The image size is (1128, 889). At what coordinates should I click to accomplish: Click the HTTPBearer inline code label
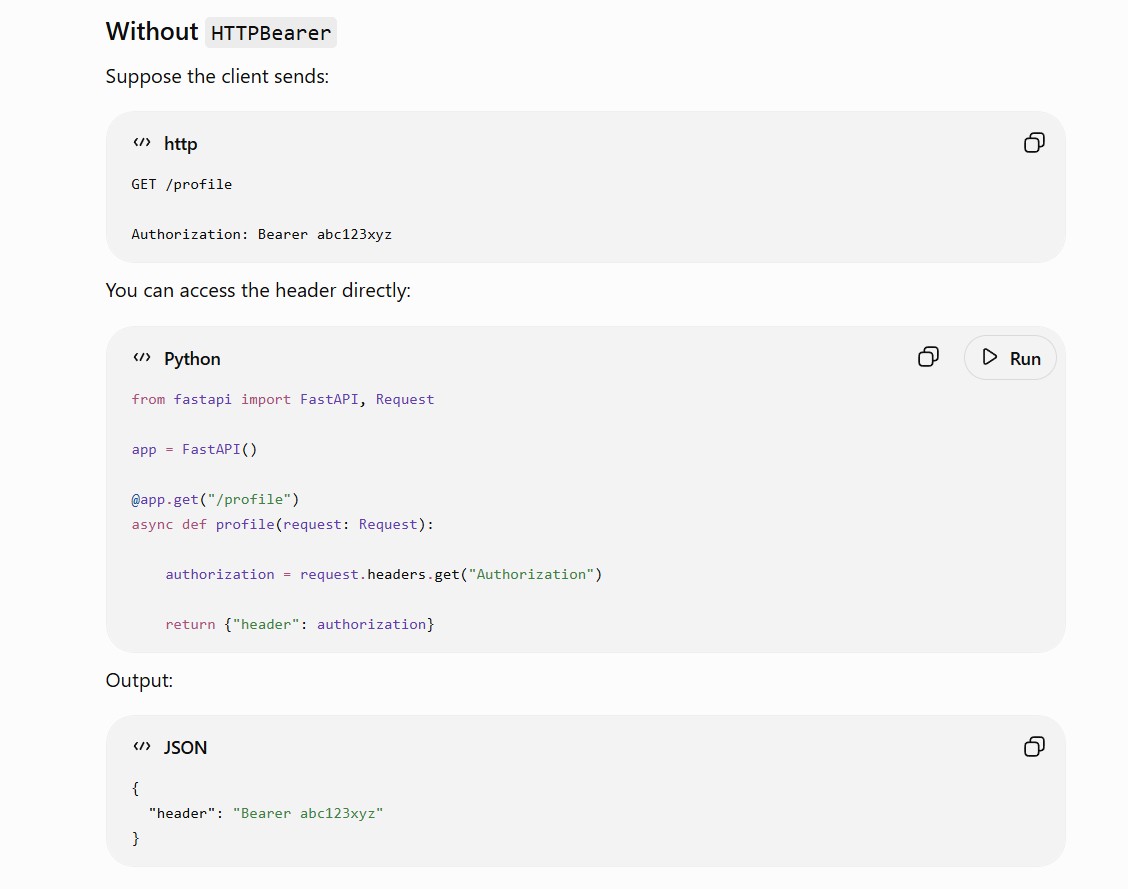click(x=270, y=33)
